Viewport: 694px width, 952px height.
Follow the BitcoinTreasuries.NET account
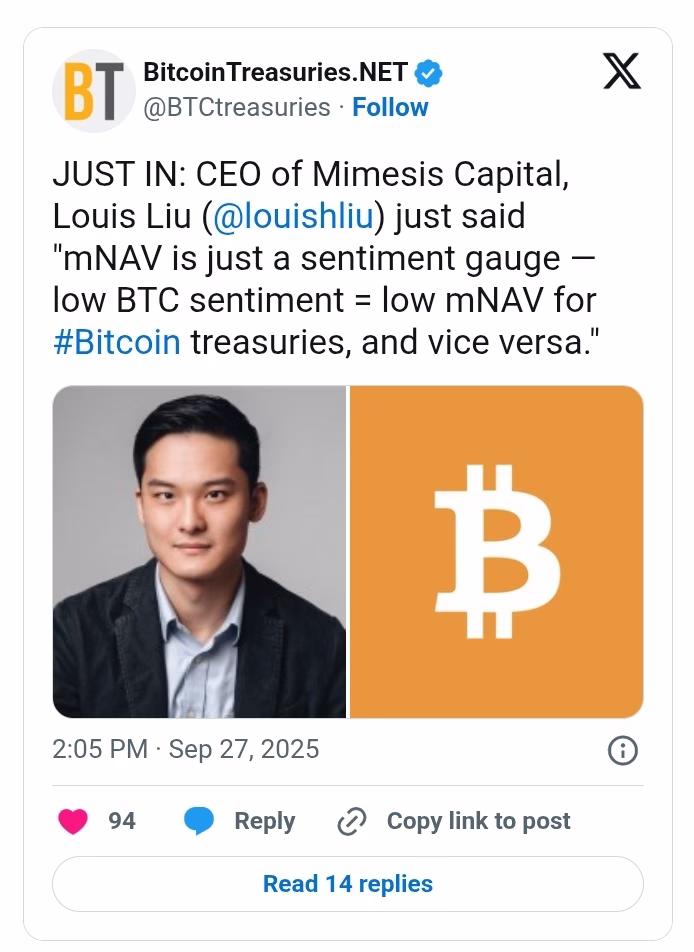pyautogui.click(x=390, y=107)
